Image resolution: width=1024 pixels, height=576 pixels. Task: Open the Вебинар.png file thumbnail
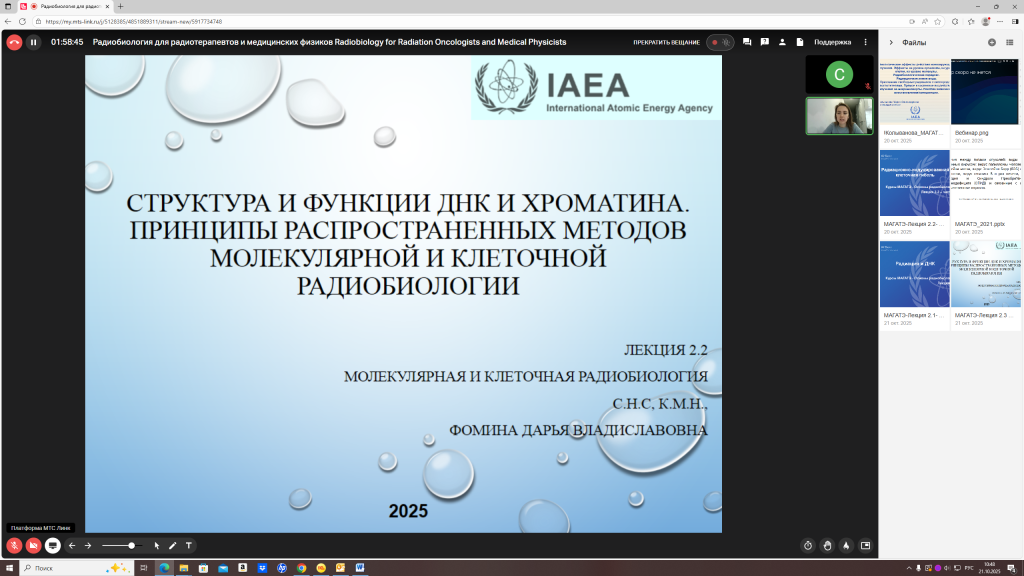(x=985, y=91)
